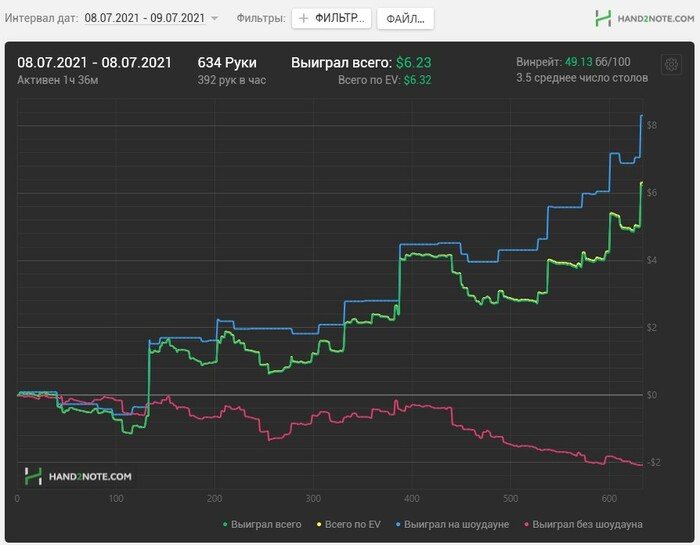The image size is (700, 545).
Task: Toggle the Выиграл на шоудауне legend series
Action: (x=452, y=524)
